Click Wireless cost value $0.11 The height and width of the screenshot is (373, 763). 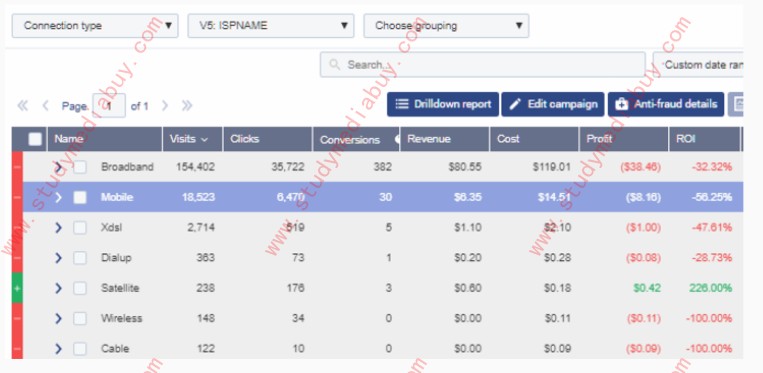(557, 318)
